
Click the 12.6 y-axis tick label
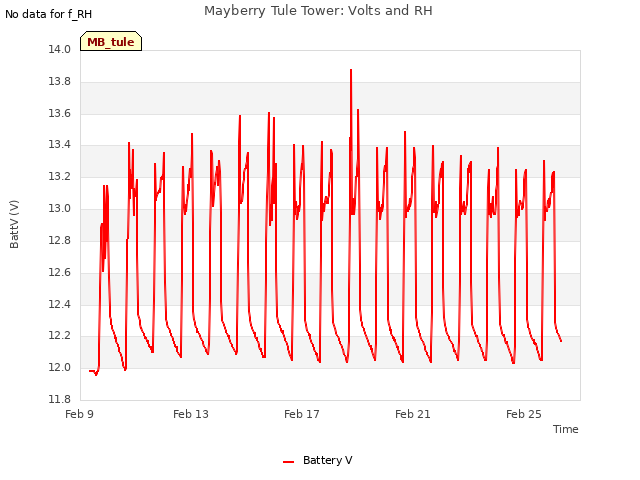tap(60, 272)
